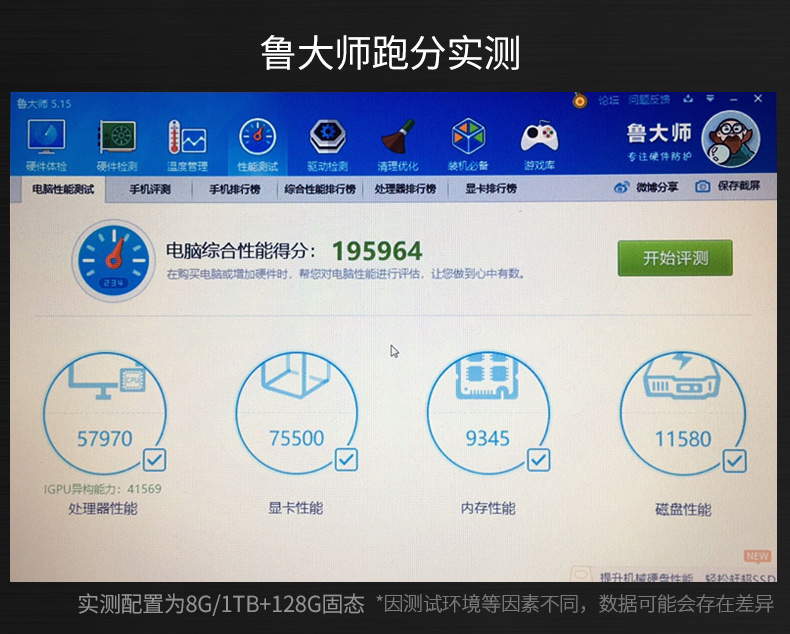790x634 pixels.
Task: Open the 装机必备 essential software cube icon
Action: pyautogui.click(x=468, y=137)
